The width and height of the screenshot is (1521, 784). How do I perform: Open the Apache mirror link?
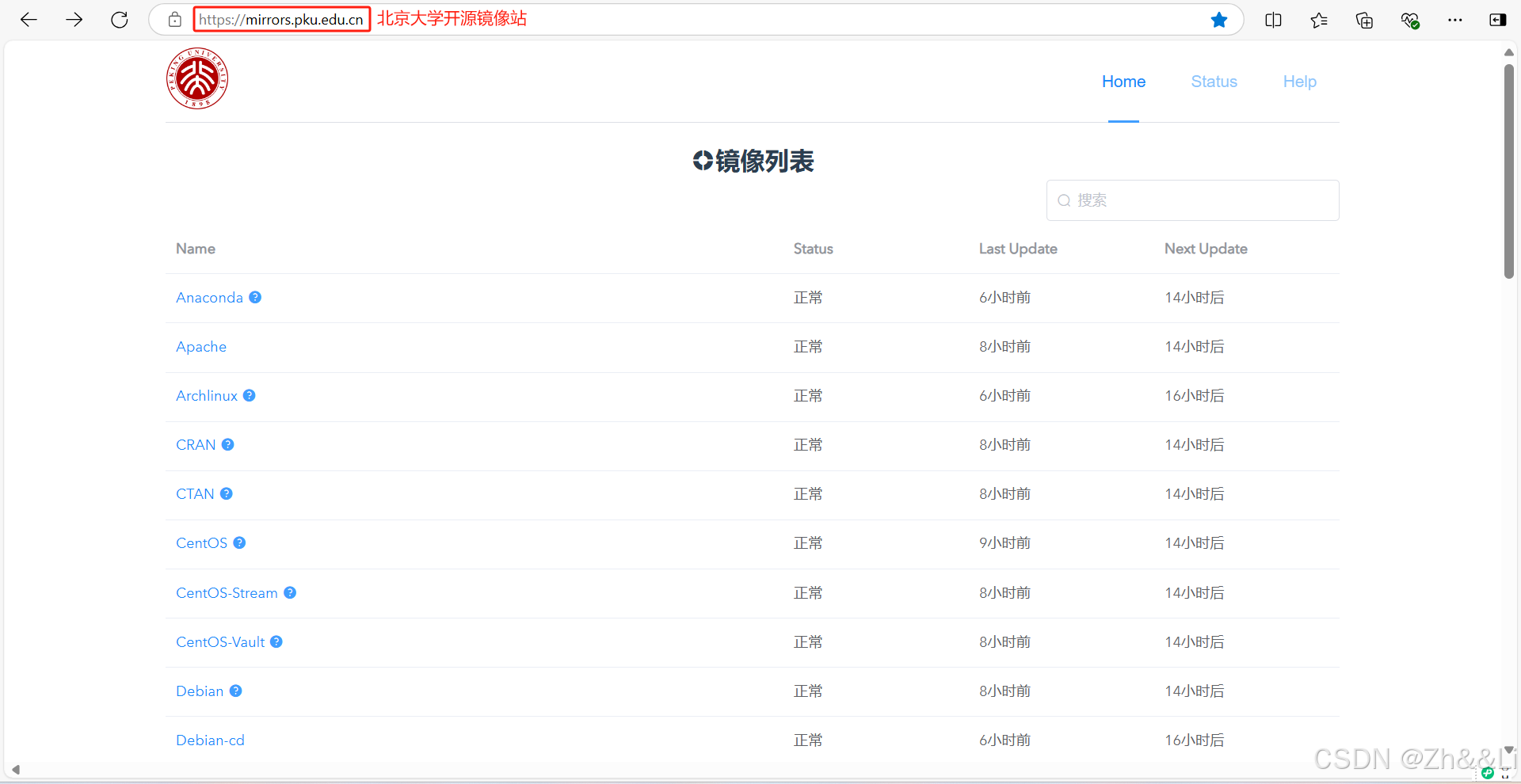click(201, 347)
